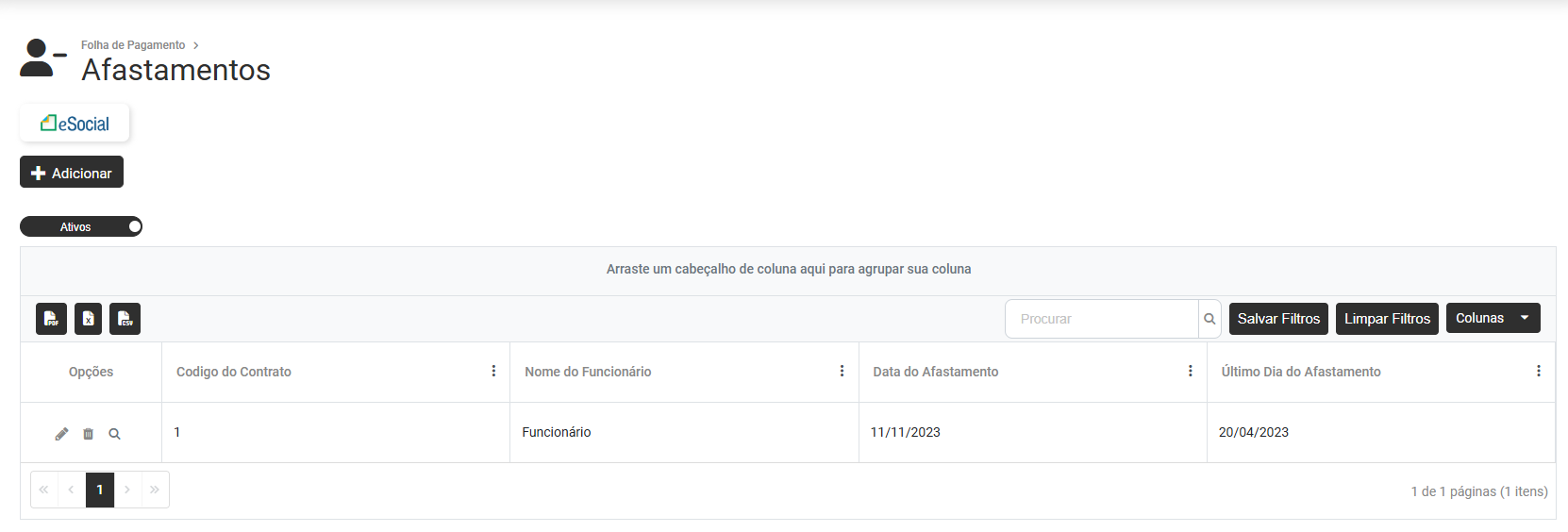Export the table as CSV
The width and height of the screenshot is (1568, 532).
(125, 319)
